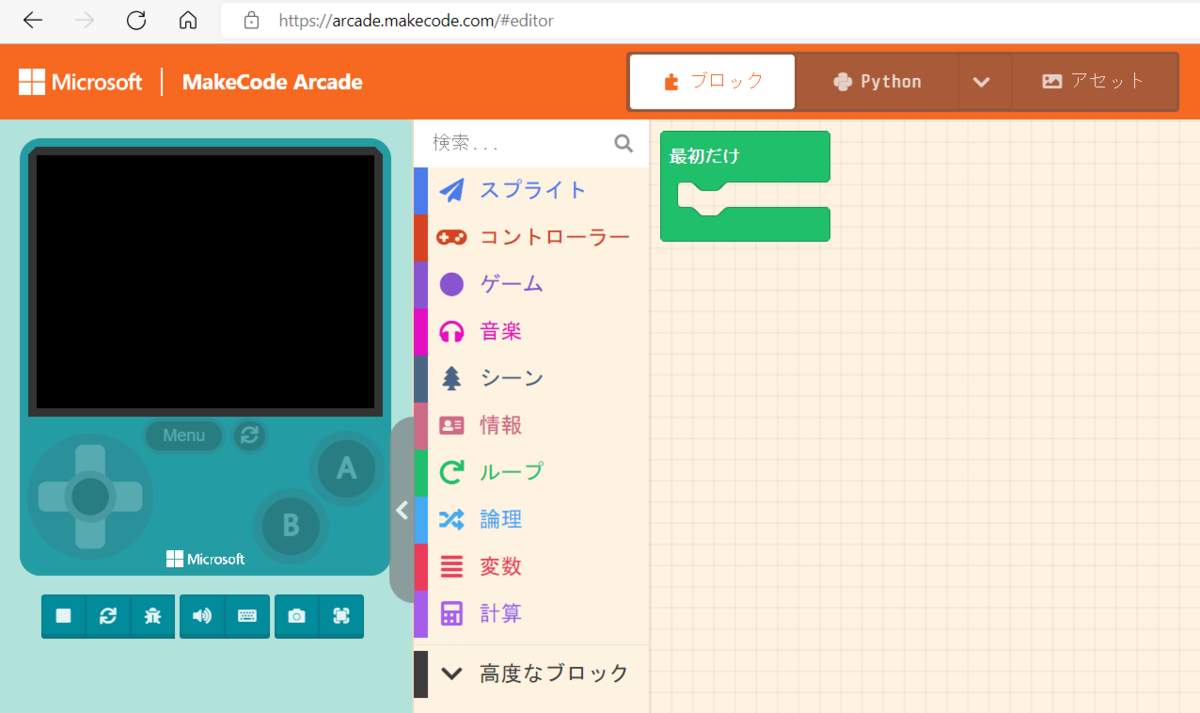1200x713 pixels.
Task: Show the keyboard controls icon
Action: click(x=247, y=616)
